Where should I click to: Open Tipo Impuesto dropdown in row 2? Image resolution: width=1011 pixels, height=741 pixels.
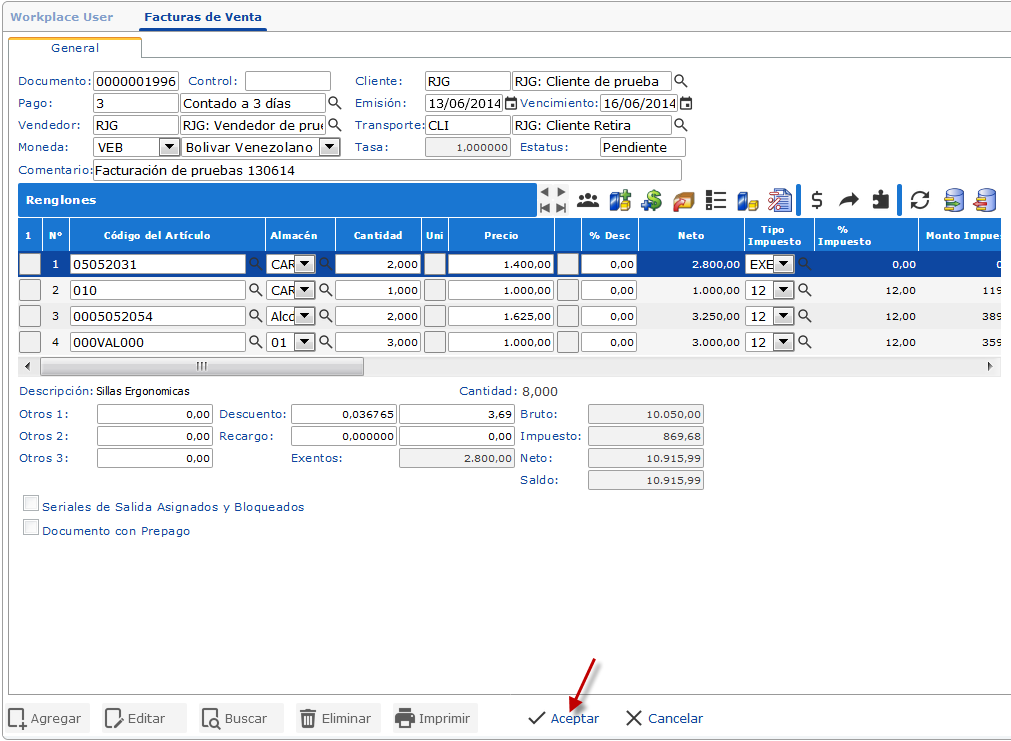click(783, 290)
